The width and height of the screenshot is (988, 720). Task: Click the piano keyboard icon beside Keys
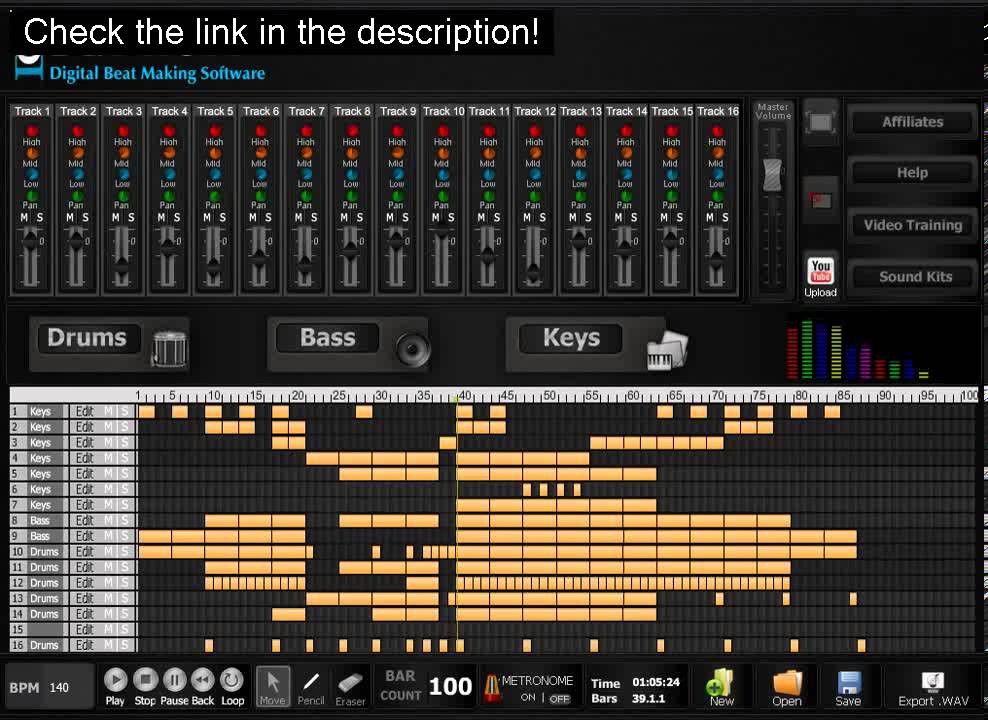click(667, 350)
